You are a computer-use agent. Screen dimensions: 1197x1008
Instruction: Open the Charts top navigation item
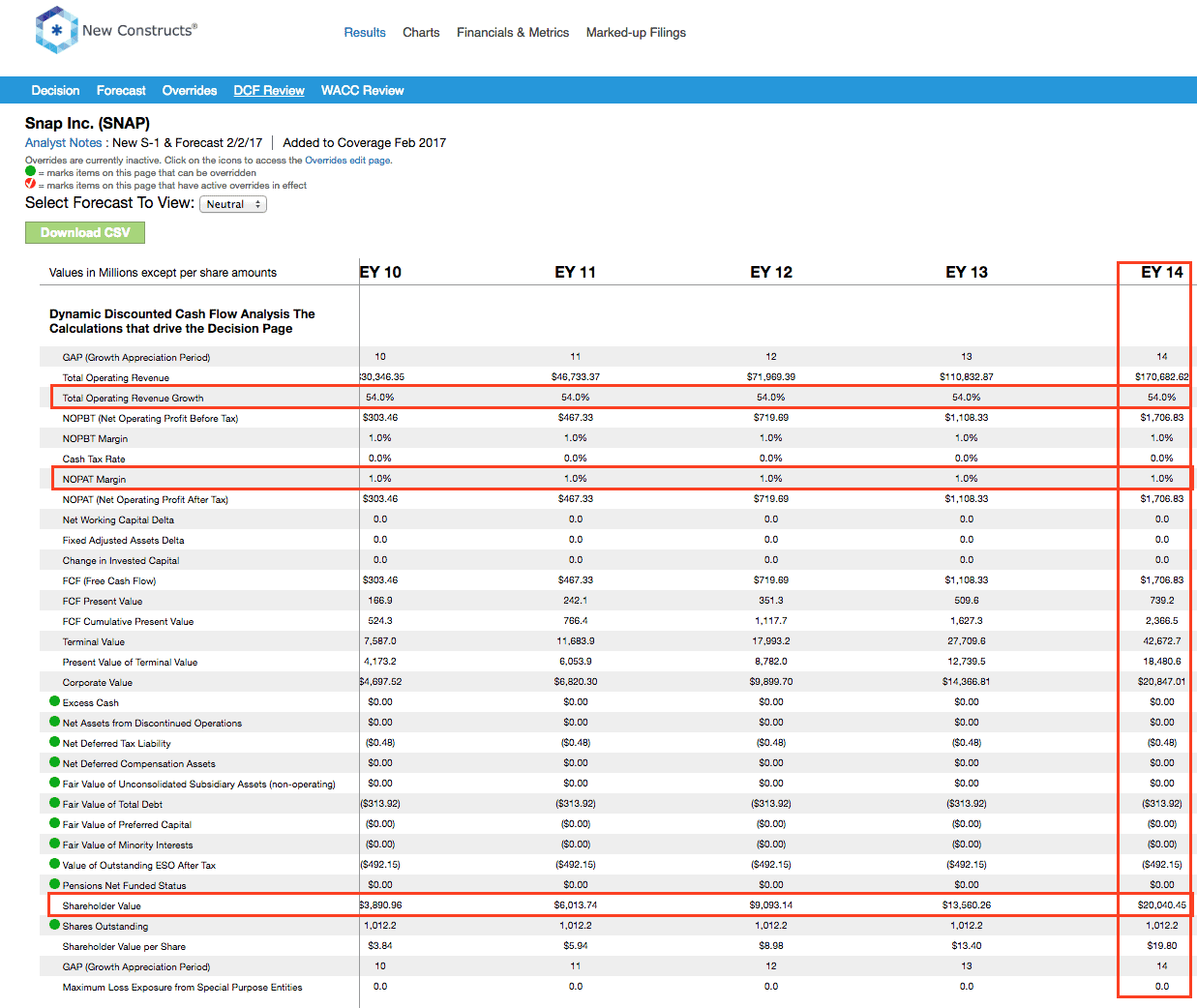pyautogui.click(x=421, y=33)
